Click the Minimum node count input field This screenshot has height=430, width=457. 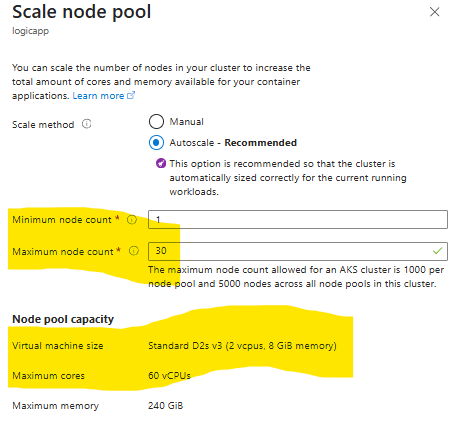(298, 219)
